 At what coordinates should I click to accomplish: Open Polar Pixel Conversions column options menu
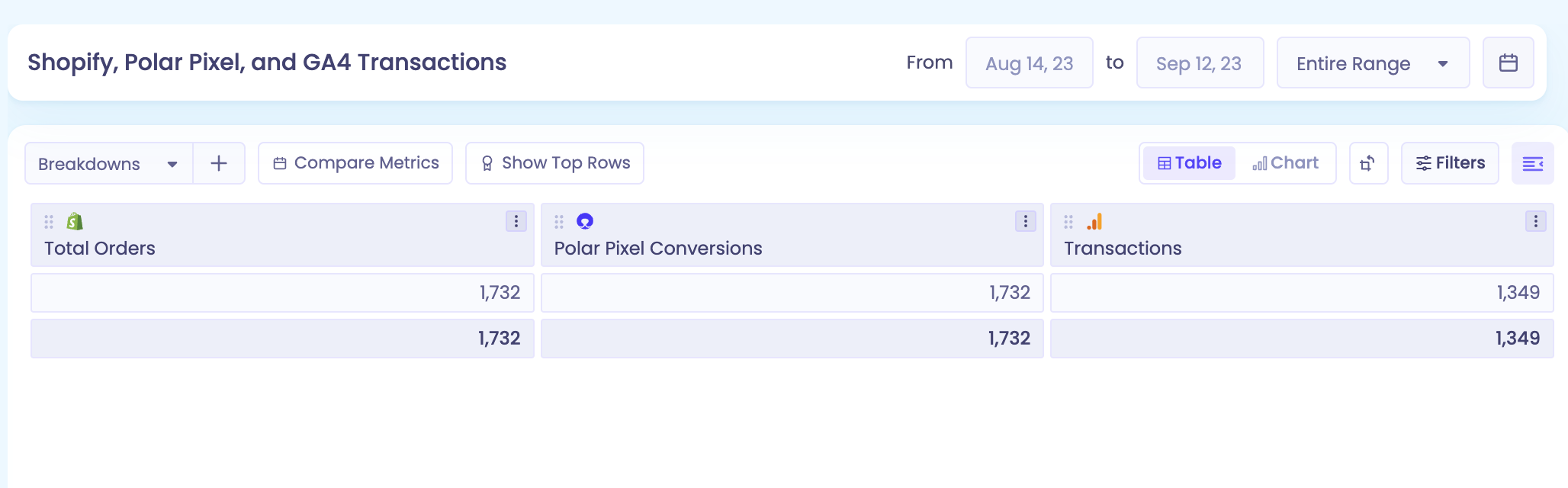click(x=1026, y=221)
